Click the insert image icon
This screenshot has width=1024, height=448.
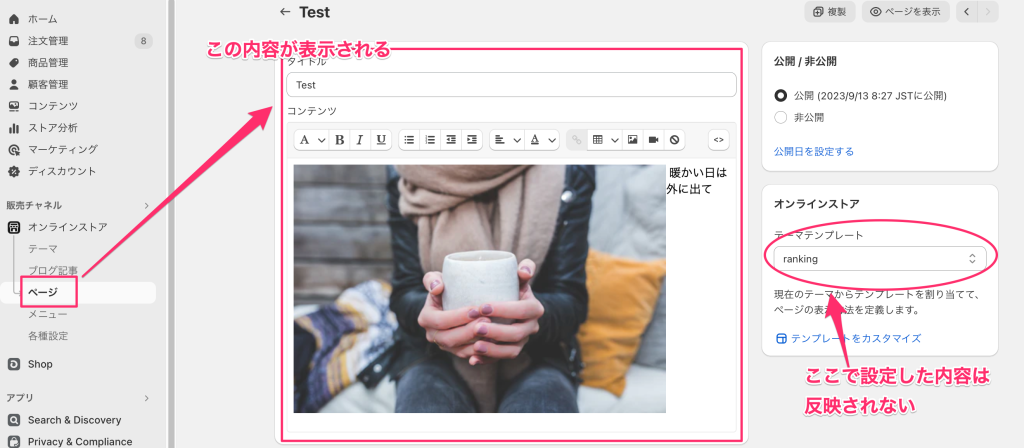tap(632, 140)
